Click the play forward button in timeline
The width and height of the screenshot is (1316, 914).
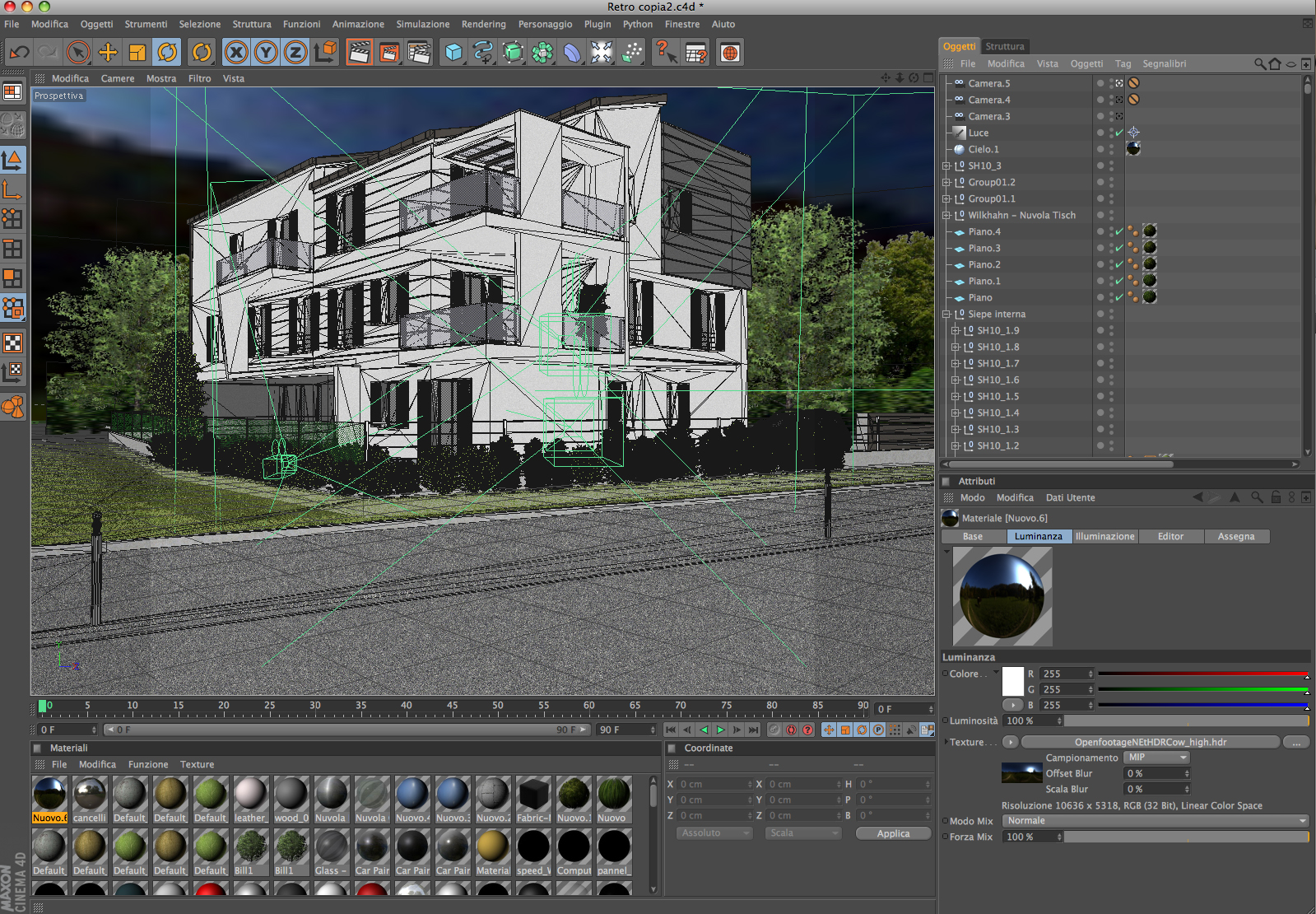(720, 730)
